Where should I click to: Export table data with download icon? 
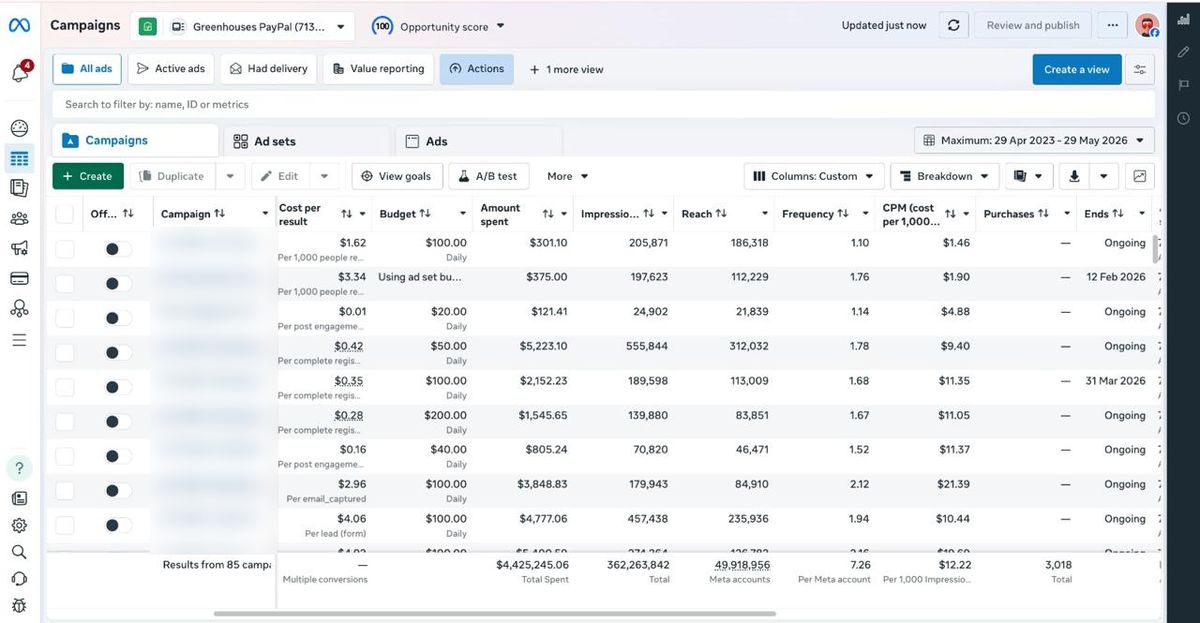pyautogui.click(x=1075, y=176)
